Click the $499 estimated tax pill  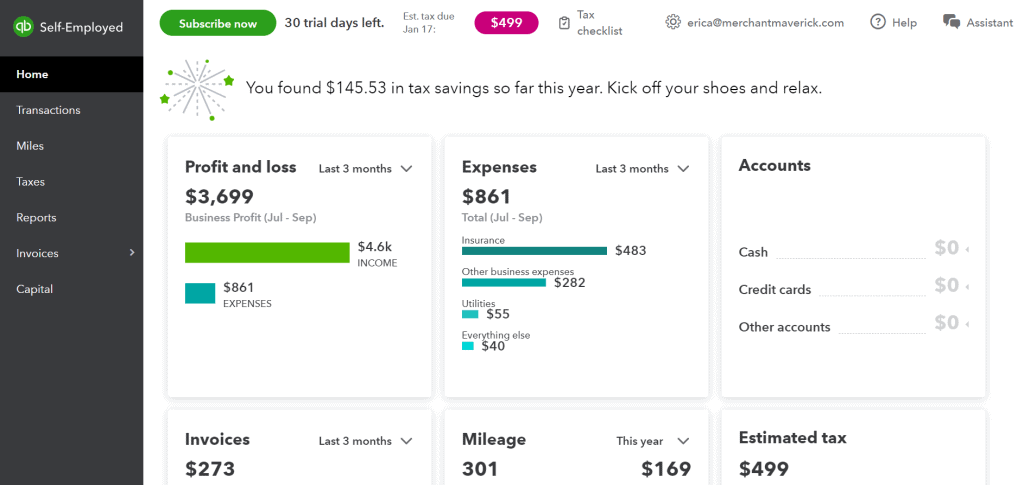(x=506, y=23)
